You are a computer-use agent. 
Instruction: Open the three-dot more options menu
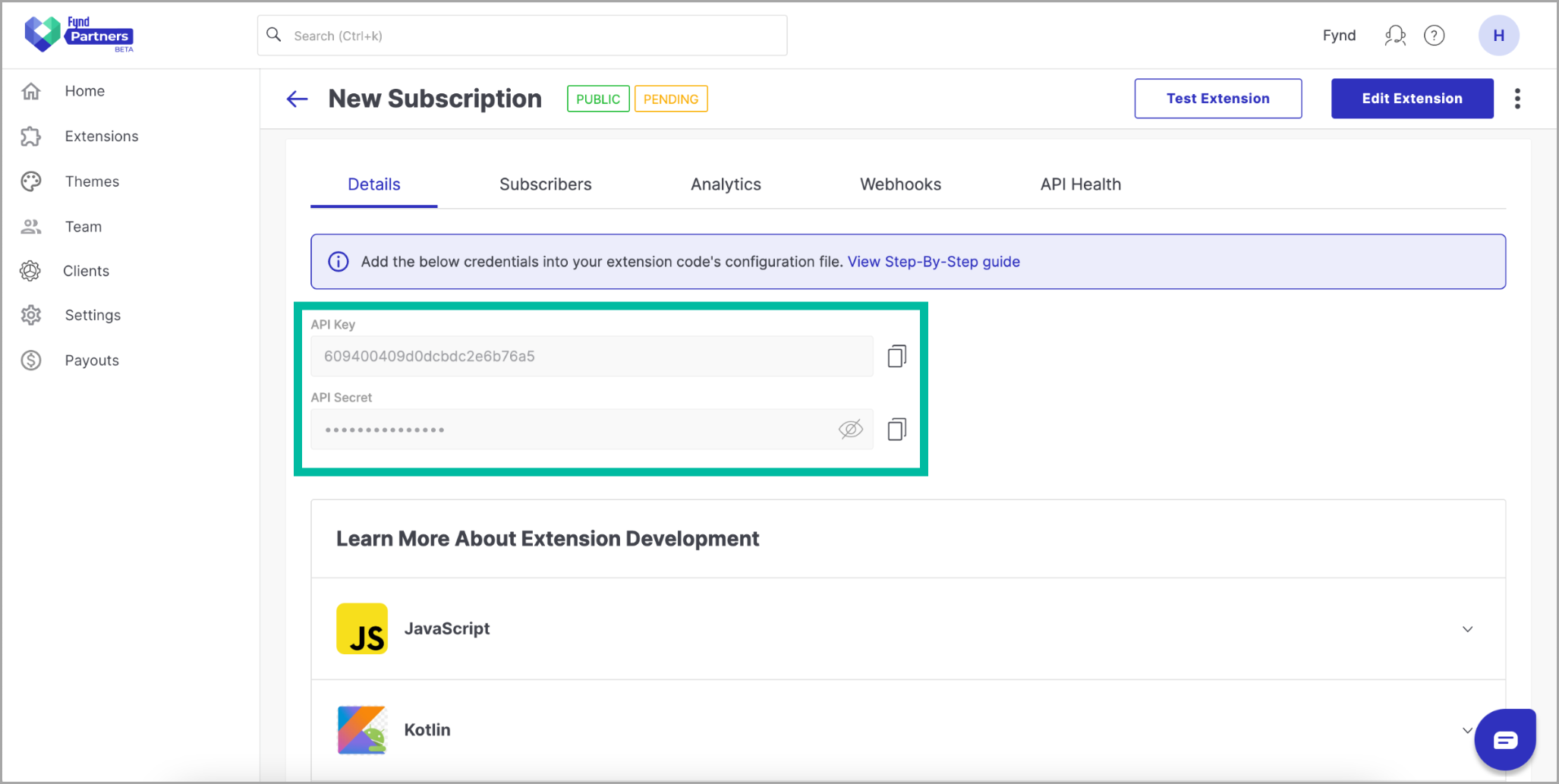click(1517, 99)
